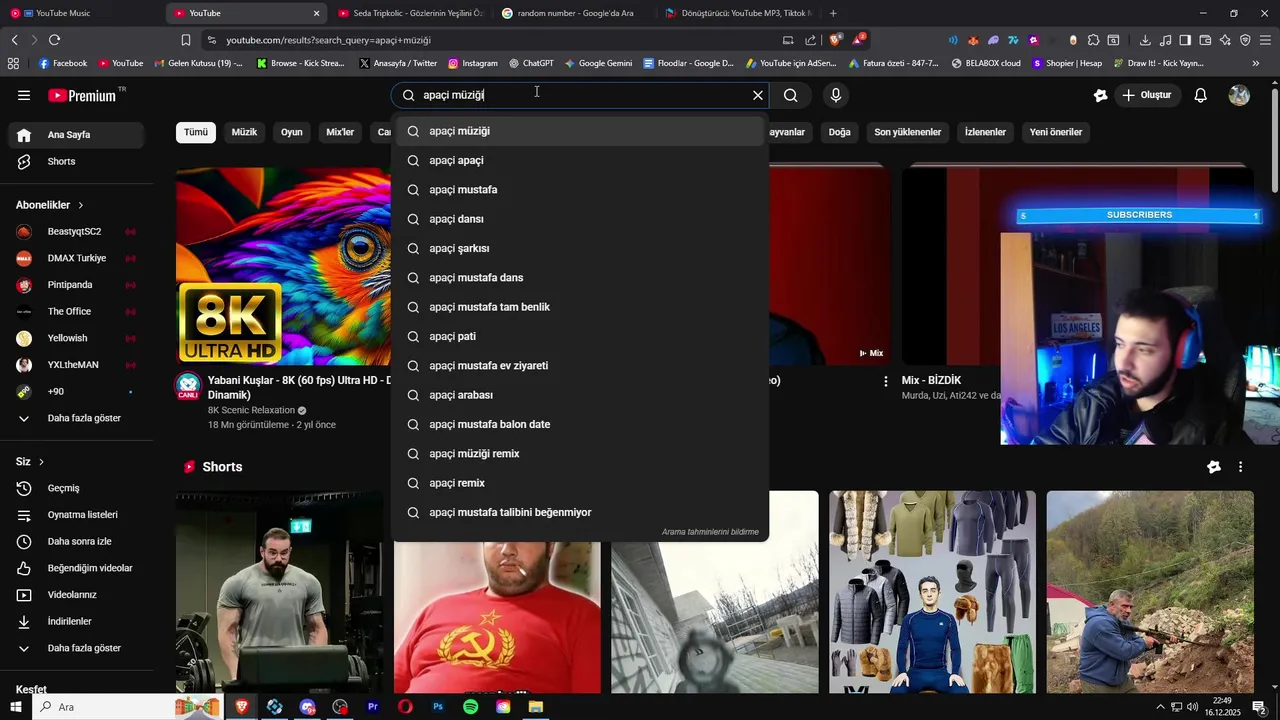
Task: Open Instagram bookmark in bookmarks bar
Action: 472,63
